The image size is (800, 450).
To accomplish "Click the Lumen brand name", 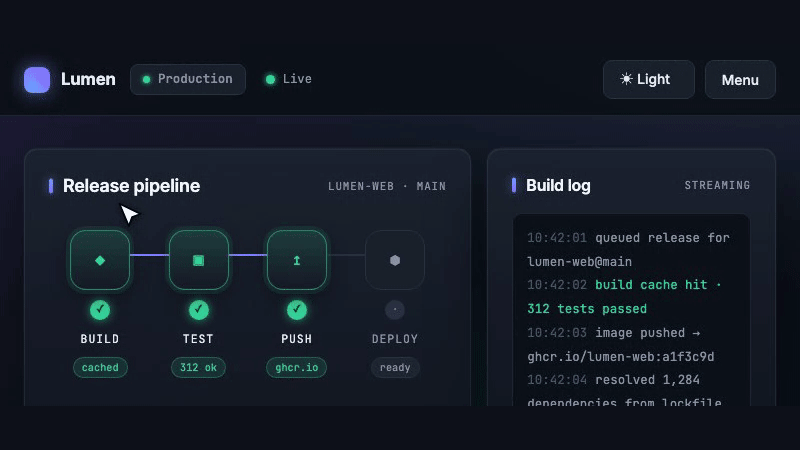I will pyautogui.click(x=88, y=79).
